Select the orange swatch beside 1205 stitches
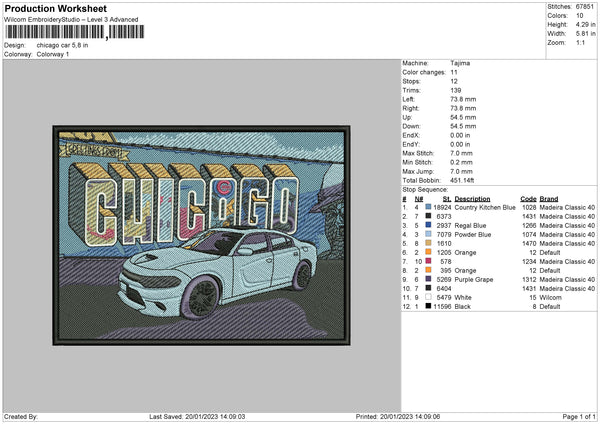 tap(428, 252)
